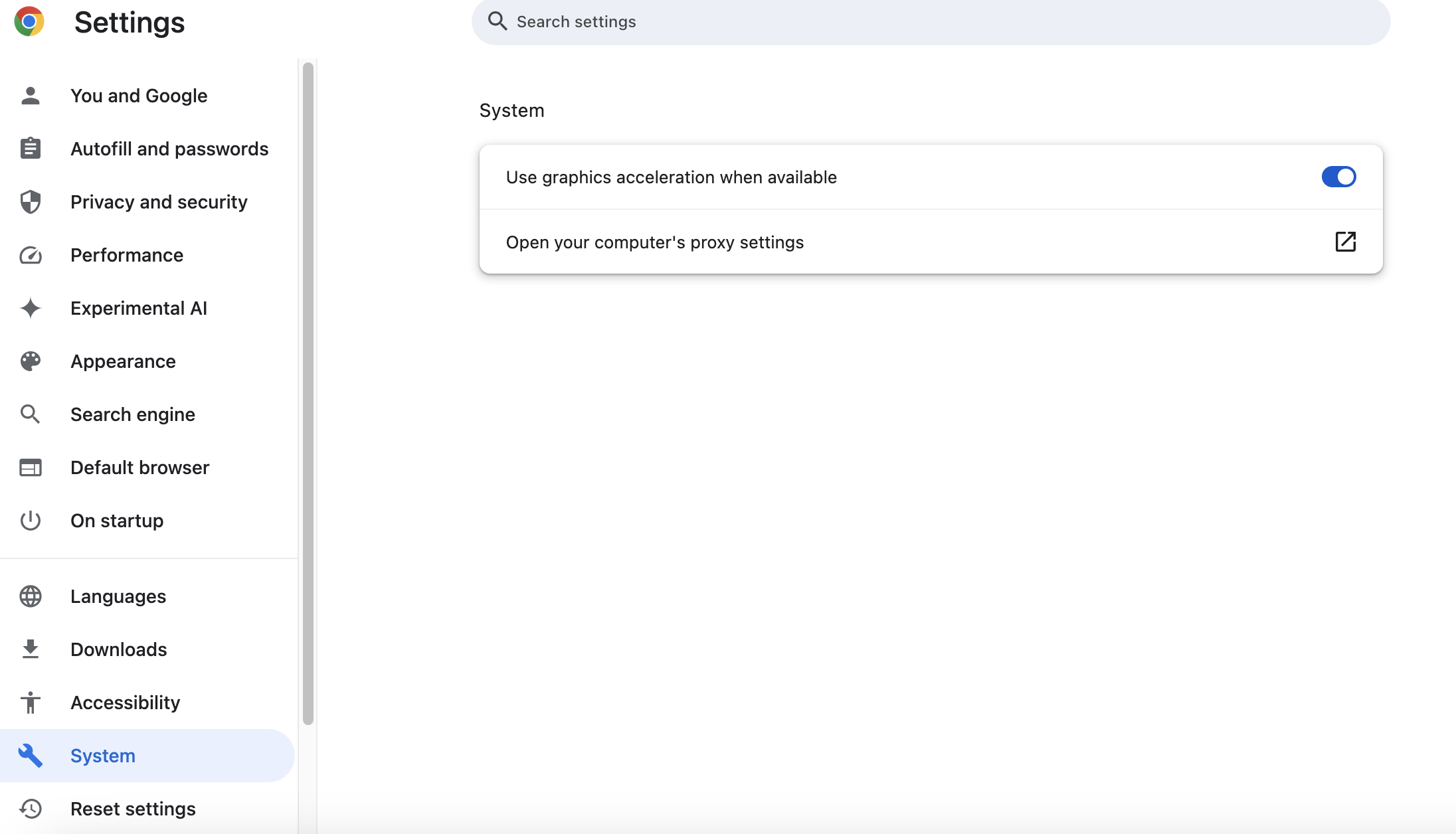Click the palette Appearance icon
Image resolution: width=1456 pixels, height=834 pixels.
click(x=31, y=361)
